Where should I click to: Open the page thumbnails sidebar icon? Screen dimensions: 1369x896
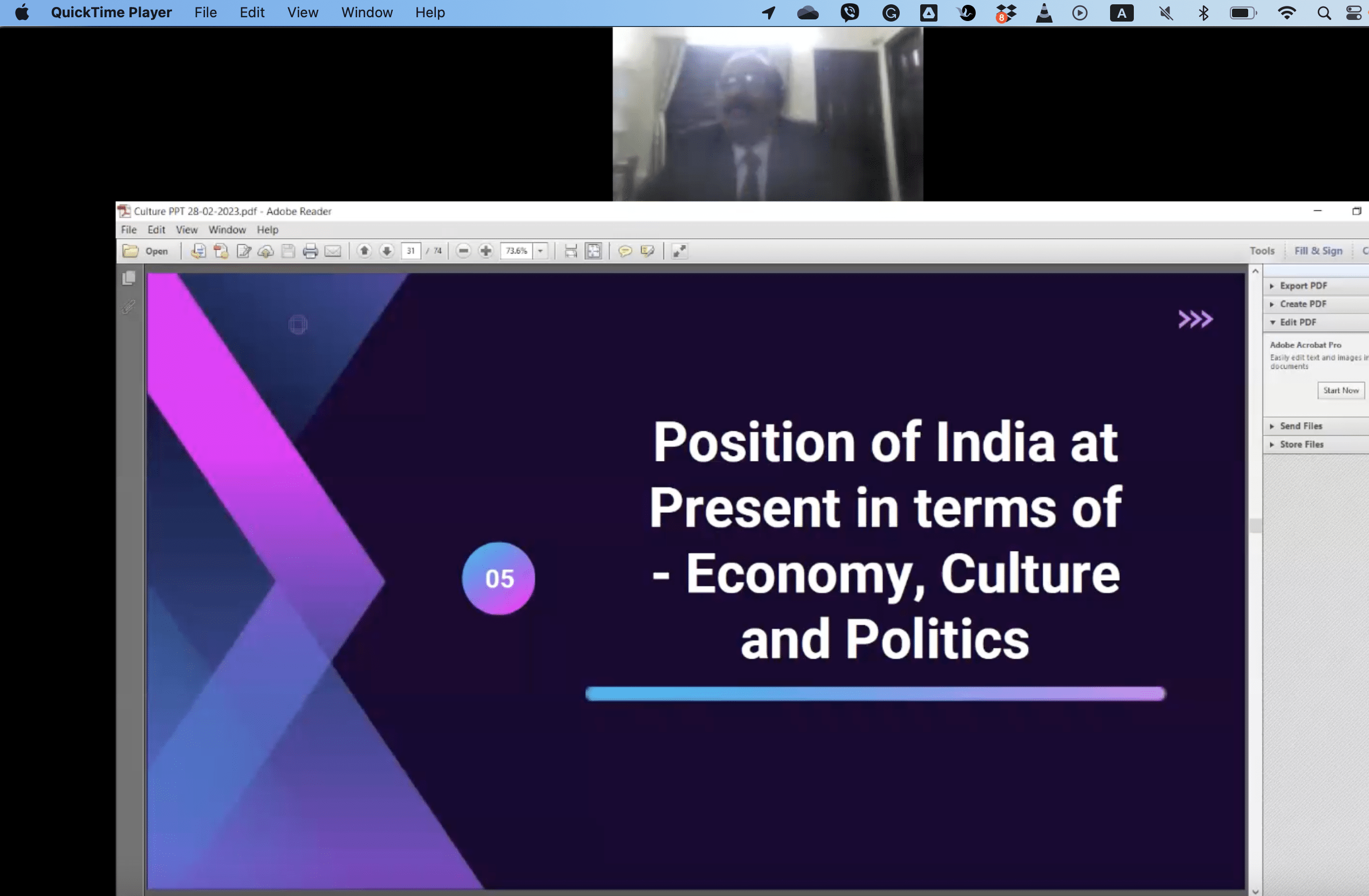pos(129,278)
